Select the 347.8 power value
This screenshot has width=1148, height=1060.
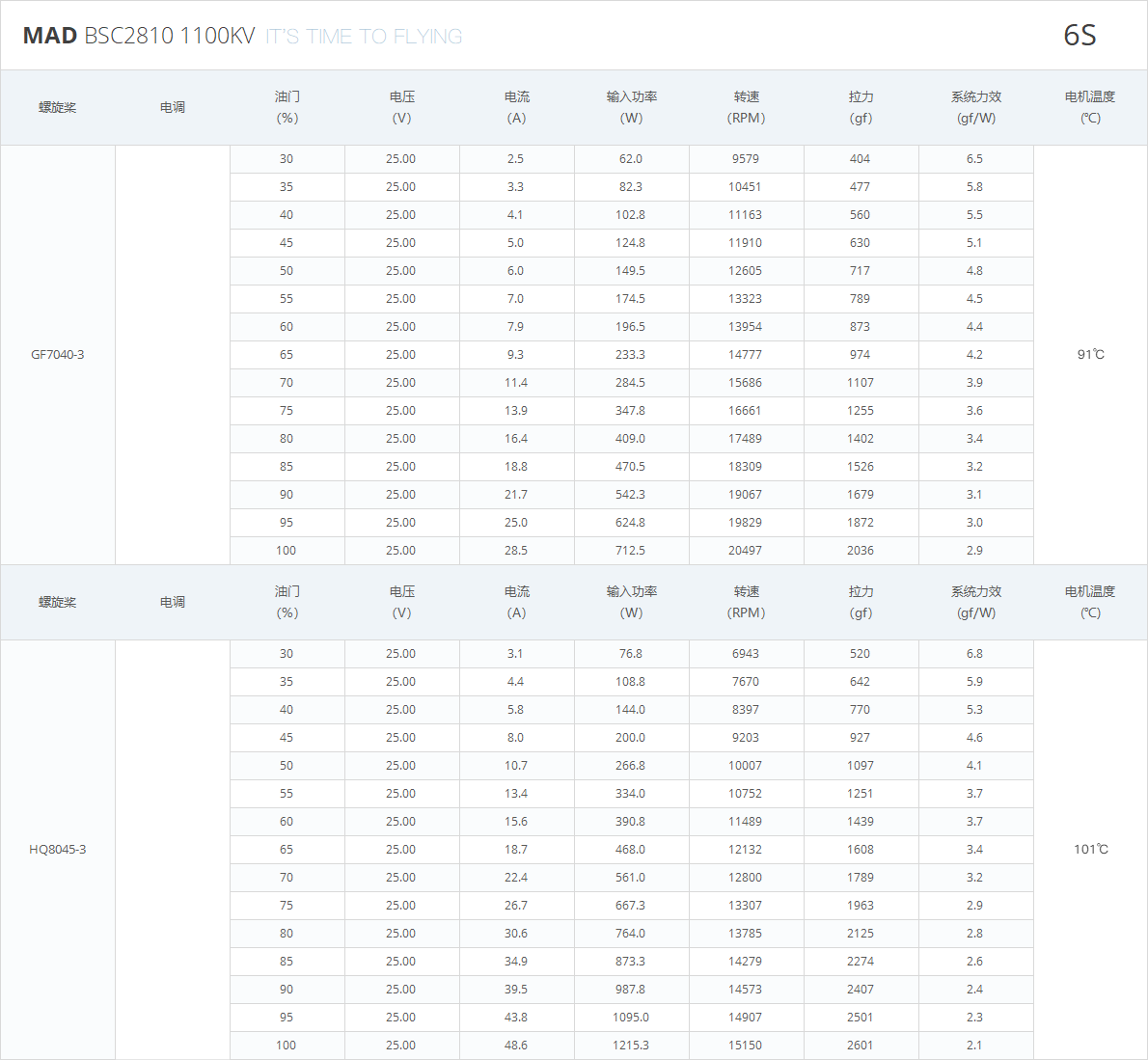pos(630,411)
